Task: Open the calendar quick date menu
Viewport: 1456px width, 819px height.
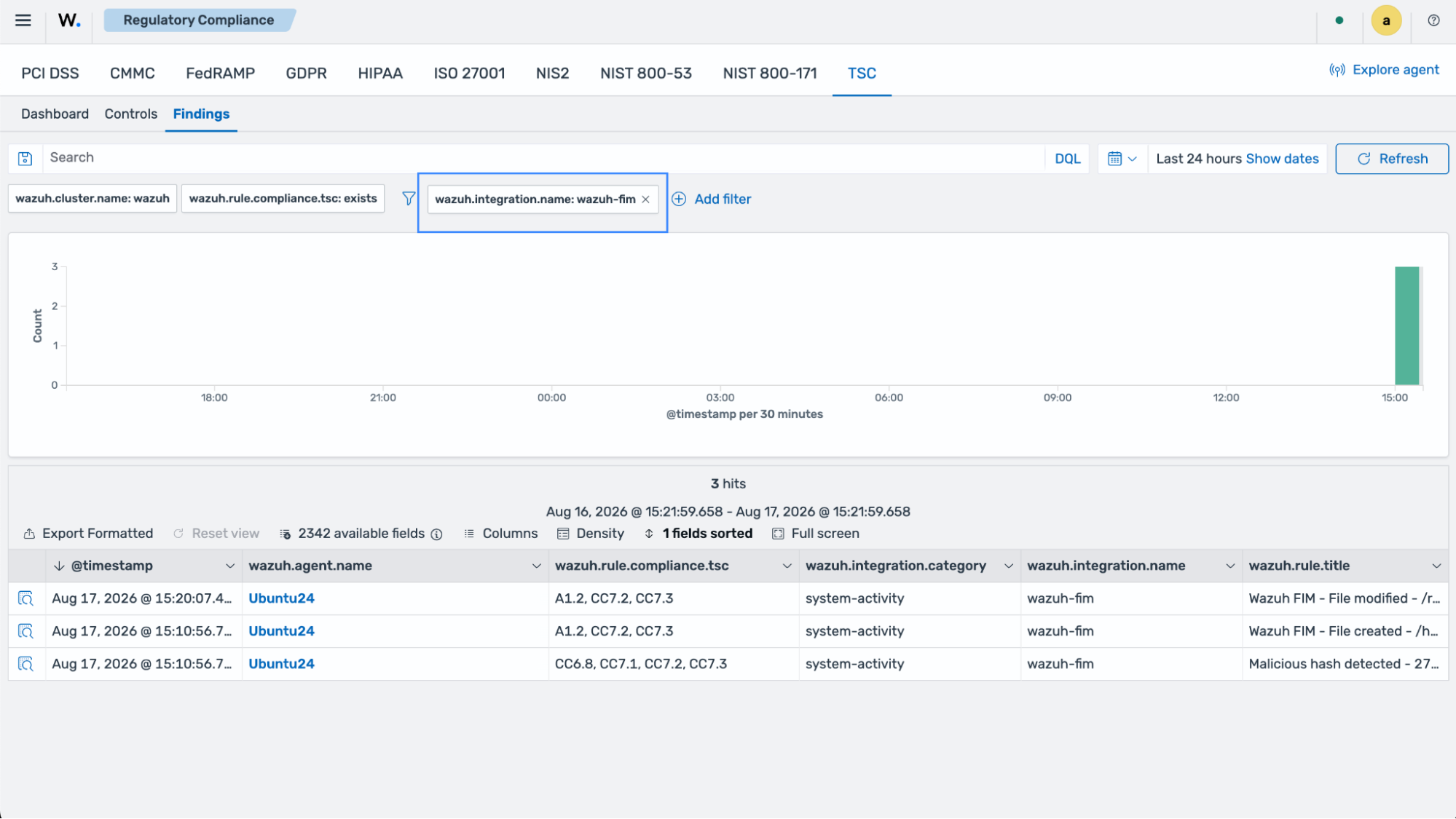Action: click(x=1122, y=159)
